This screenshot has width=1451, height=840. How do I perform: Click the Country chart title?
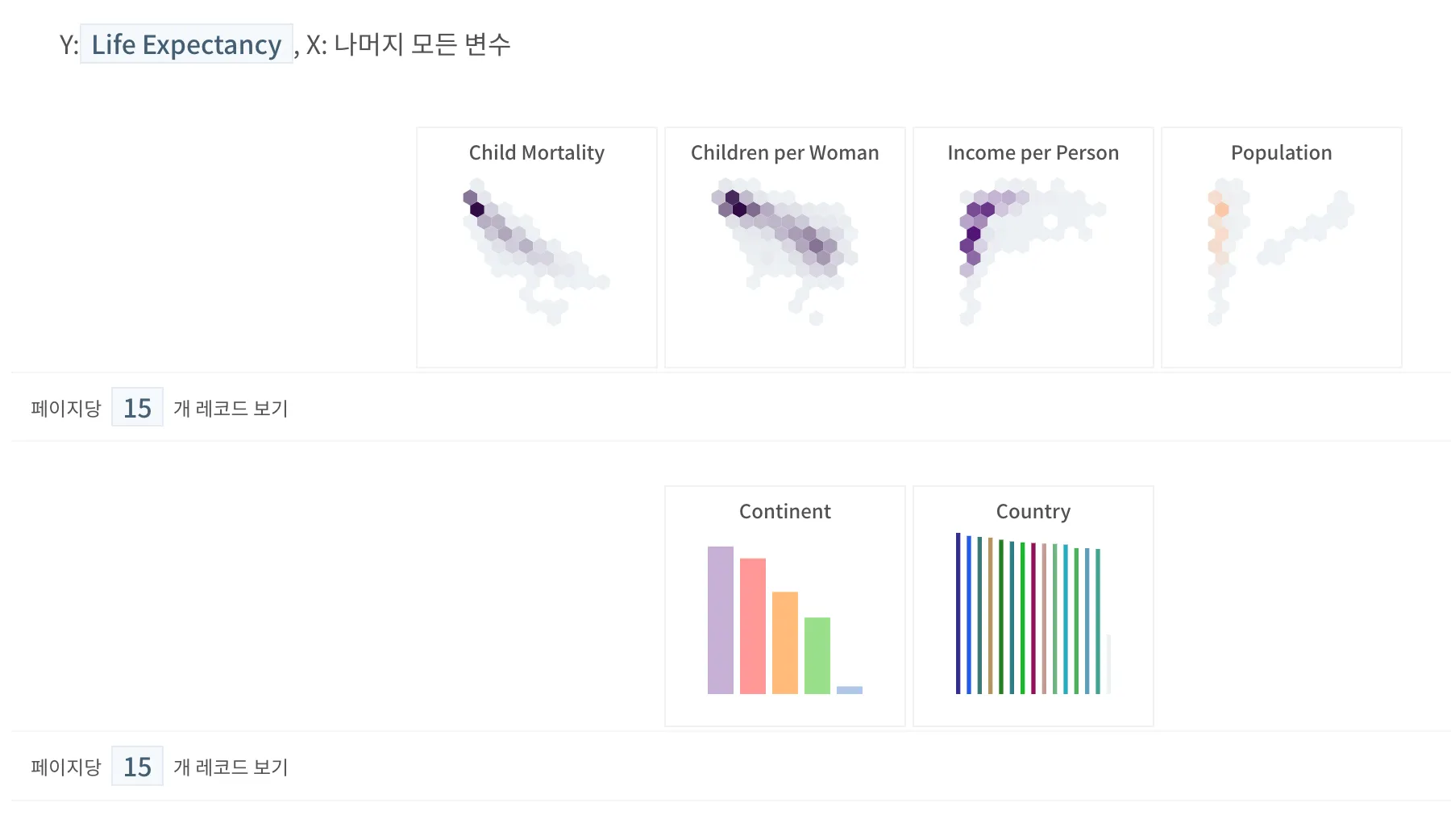[x=1033, y=512]
